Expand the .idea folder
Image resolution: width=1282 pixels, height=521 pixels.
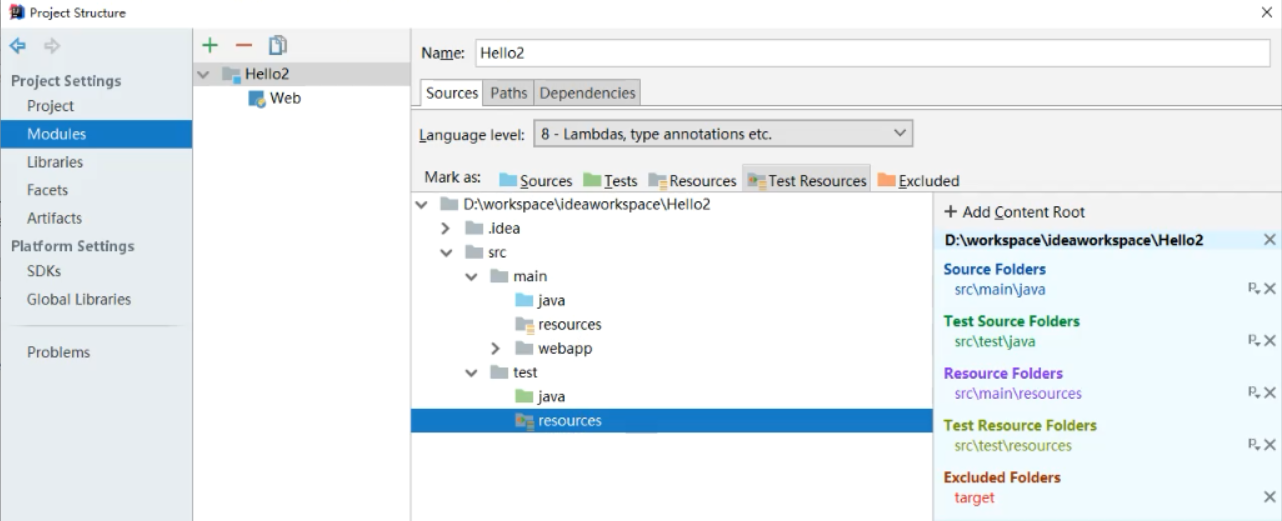tap(447, 228)
